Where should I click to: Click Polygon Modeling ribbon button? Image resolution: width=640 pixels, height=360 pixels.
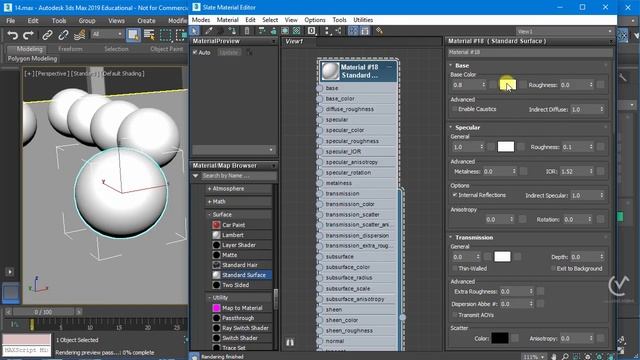(32, 59)
